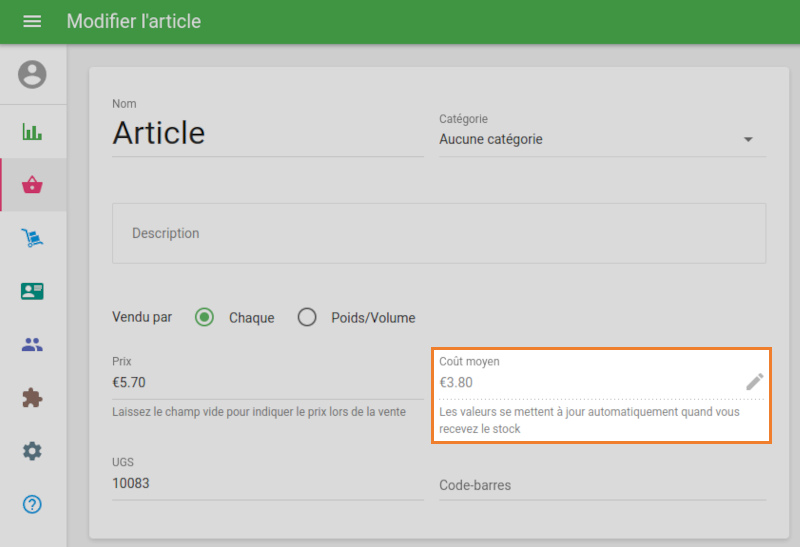Open the employees ID card icon
The height and width of the screenshot is (547, 800).
33,291
